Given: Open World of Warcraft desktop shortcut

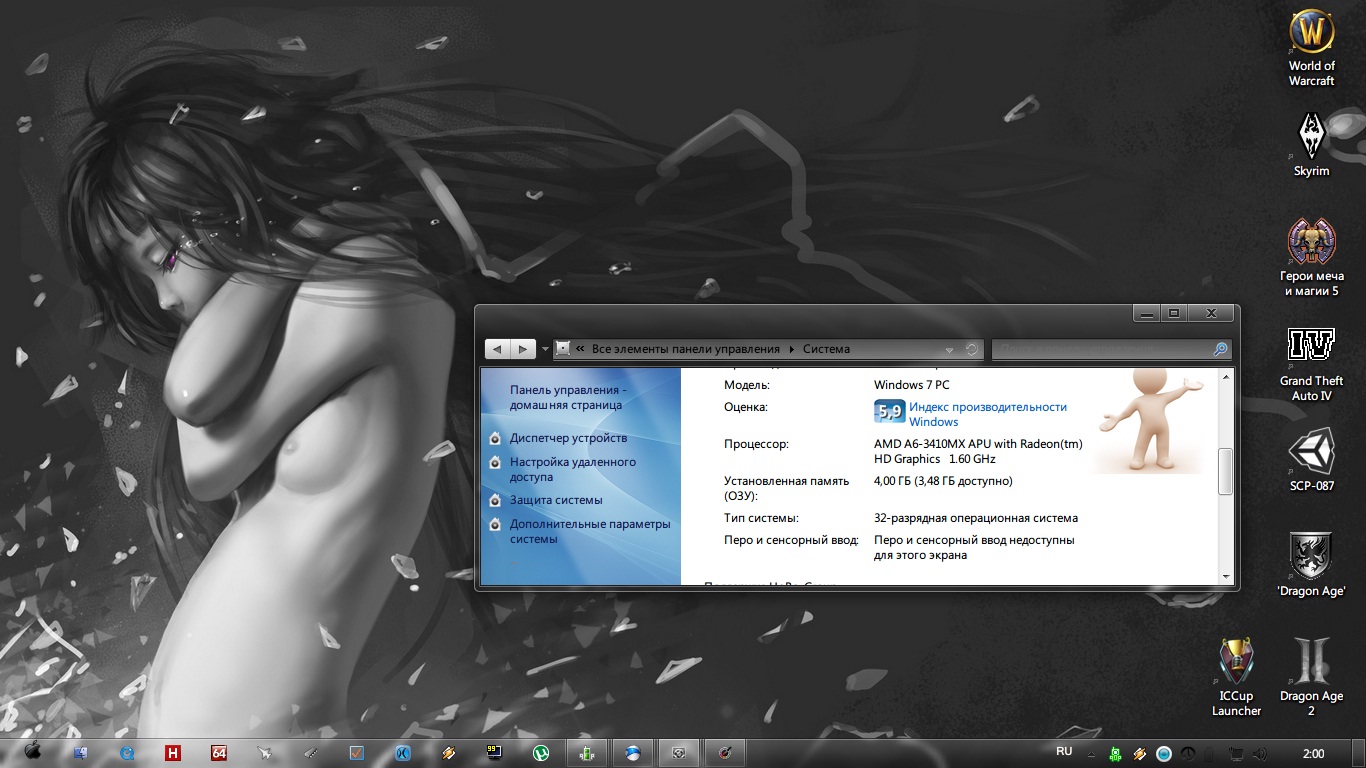Looking at the screenshot, I should point(1311,47).
